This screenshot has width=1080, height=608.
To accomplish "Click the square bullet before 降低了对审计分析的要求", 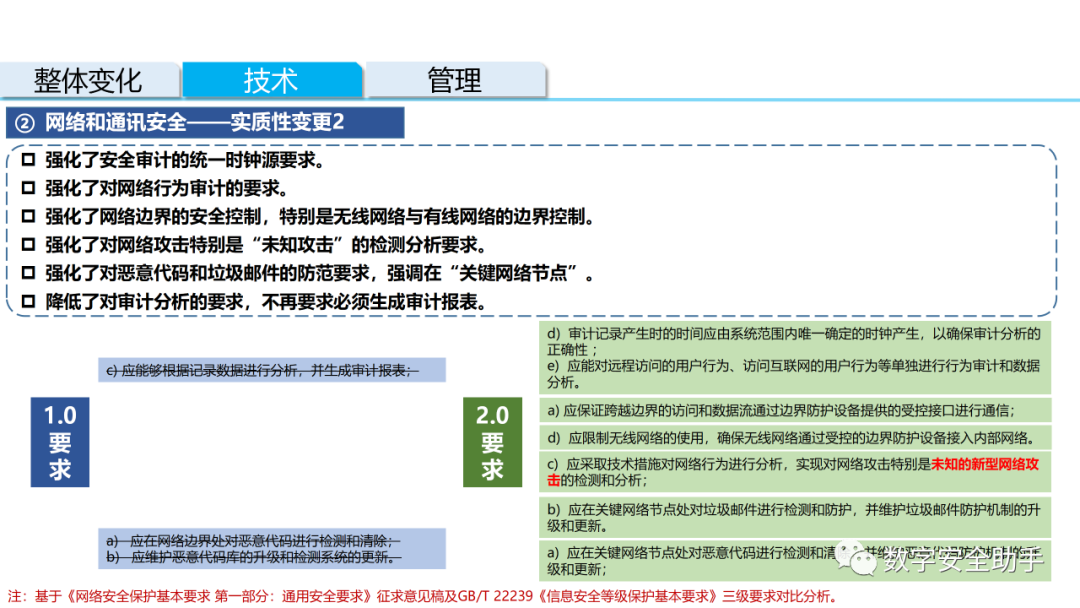I will click(x=28, y=301).
